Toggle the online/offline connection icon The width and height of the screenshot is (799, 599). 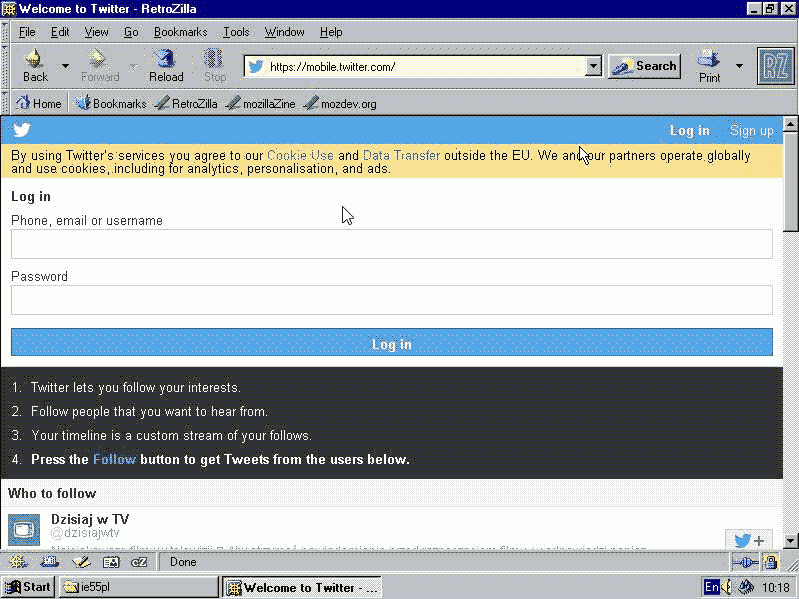coord(745,562)
